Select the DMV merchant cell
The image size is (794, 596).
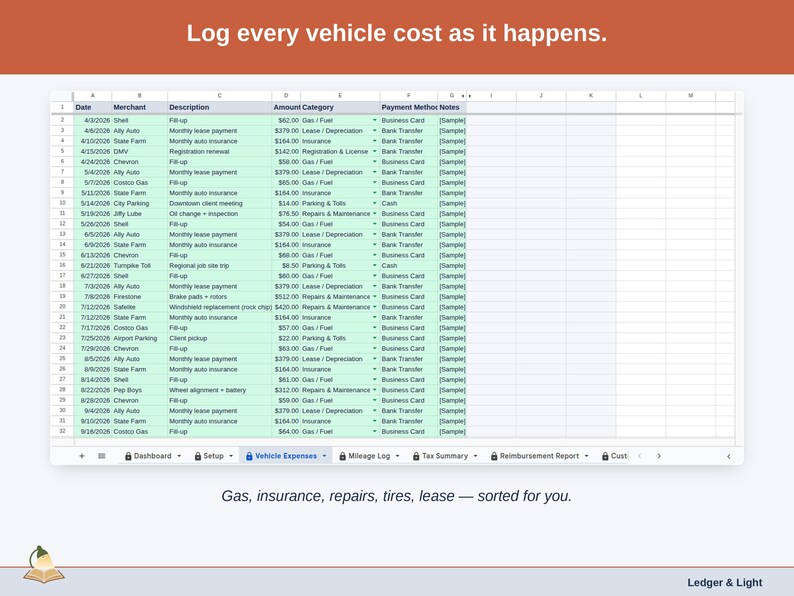point(139,151)
